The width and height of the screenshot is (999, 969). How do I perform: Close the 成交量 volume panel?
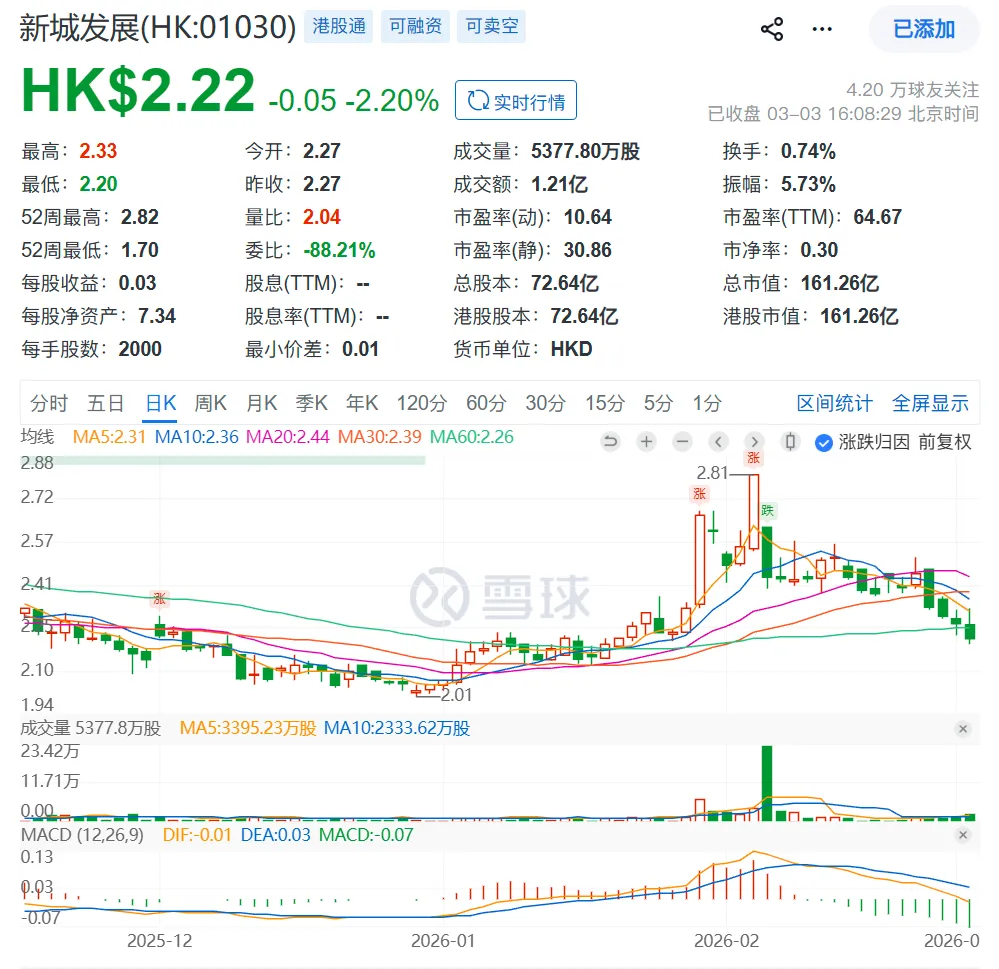963,729
